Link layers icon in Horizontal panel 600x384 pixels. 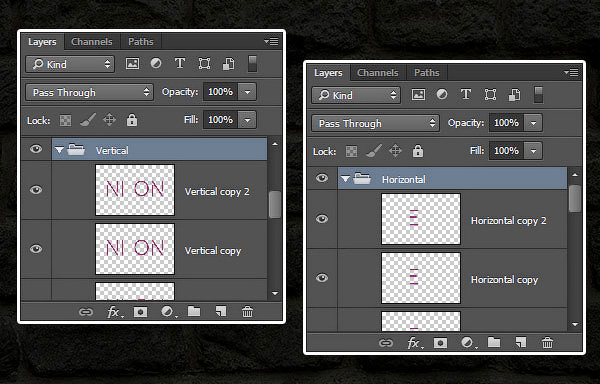pyautogui.click(x=386, y=343)
